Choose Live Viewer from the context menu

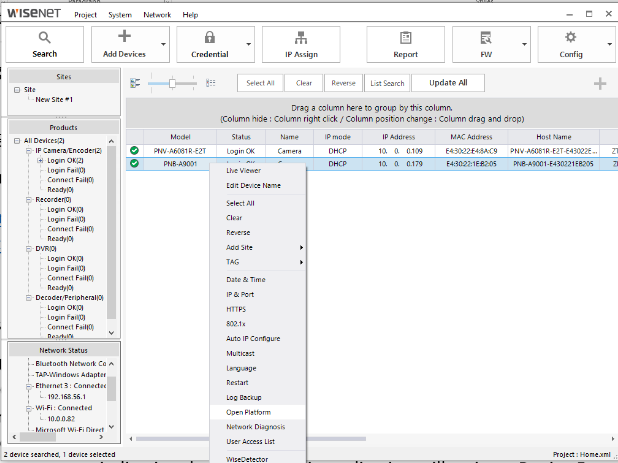click(258, 171)
